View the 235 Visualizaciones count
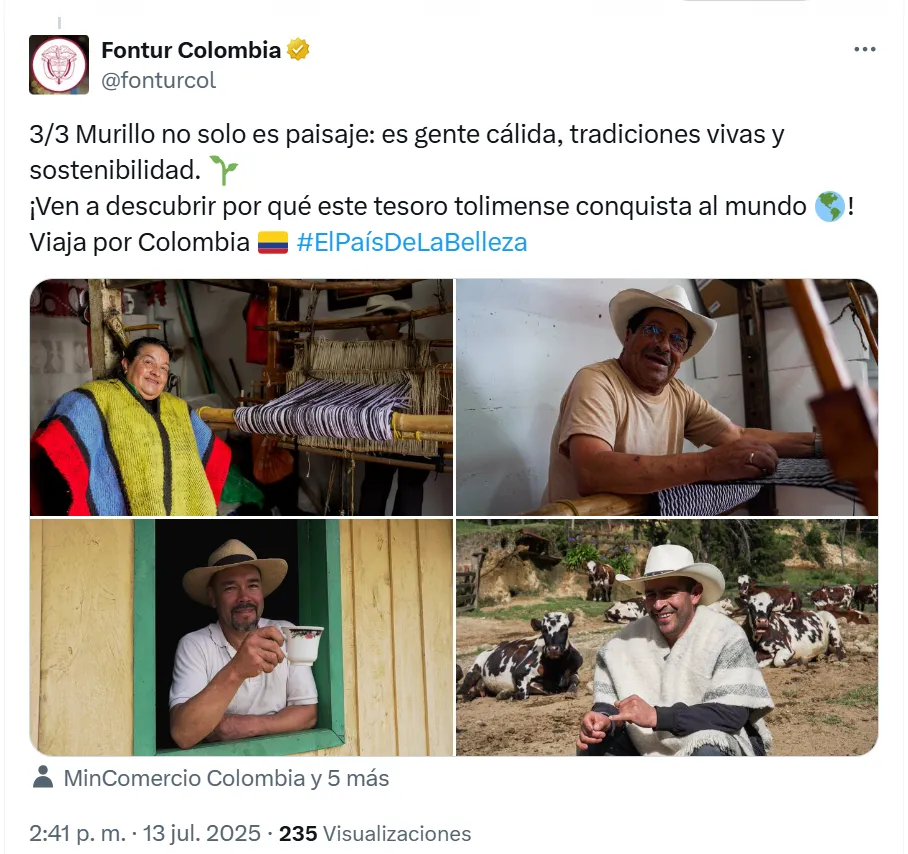The height and width of the screenshot is (854, 908). (375, 833)
